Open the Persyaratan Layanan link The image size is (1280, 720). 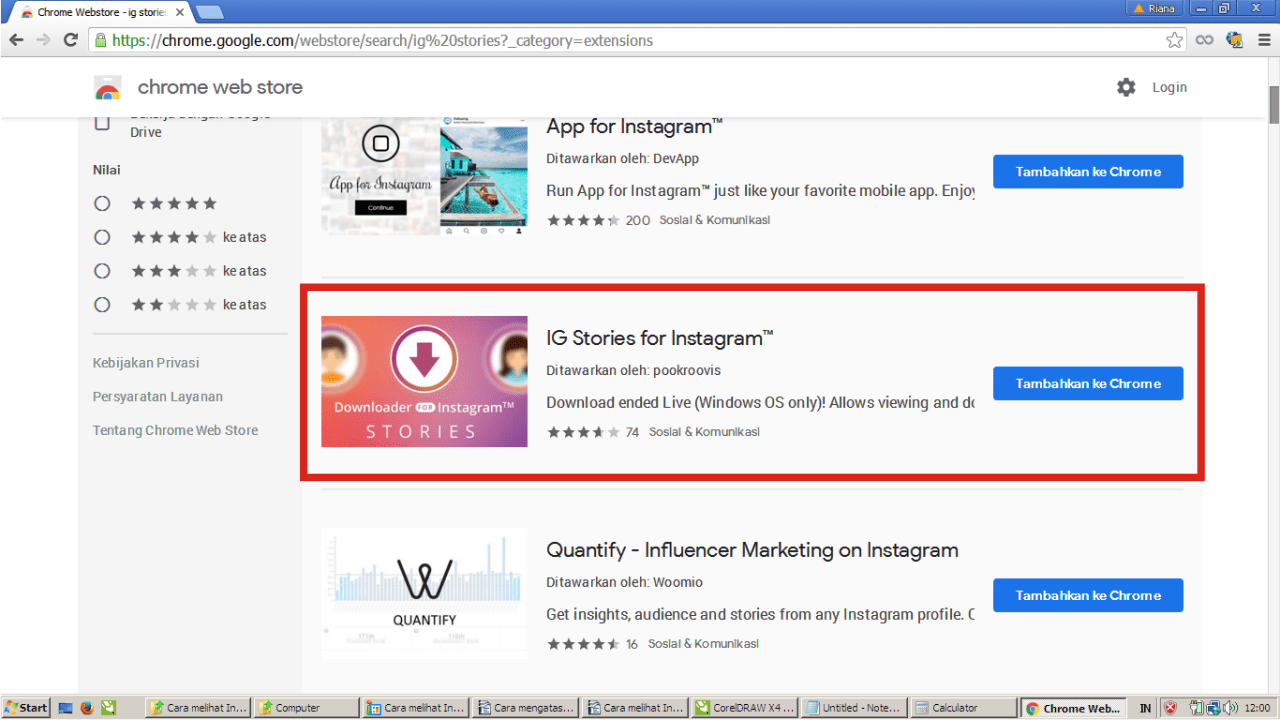[158, 397]
